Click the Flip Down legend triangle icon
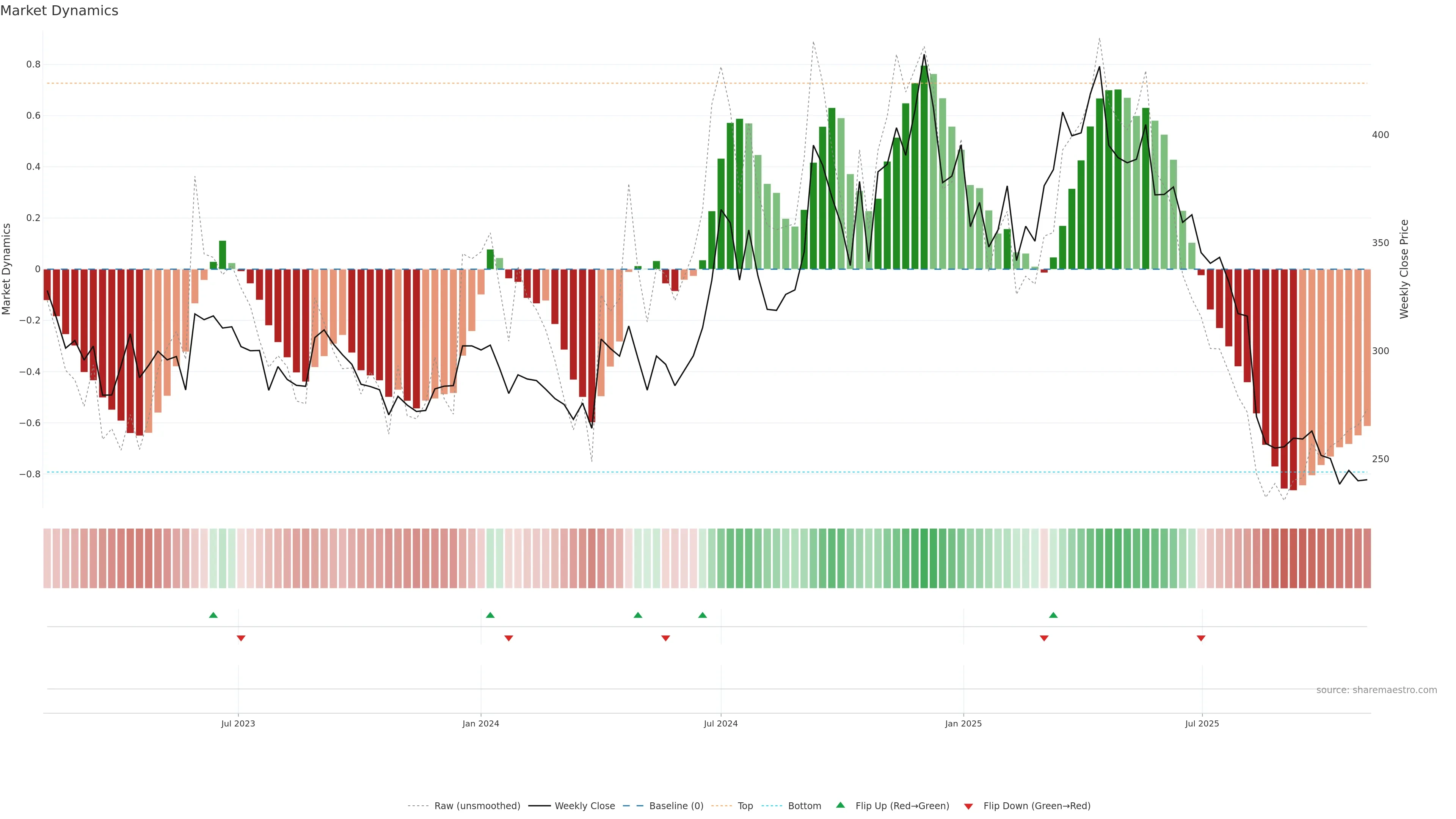 point(968,806)
